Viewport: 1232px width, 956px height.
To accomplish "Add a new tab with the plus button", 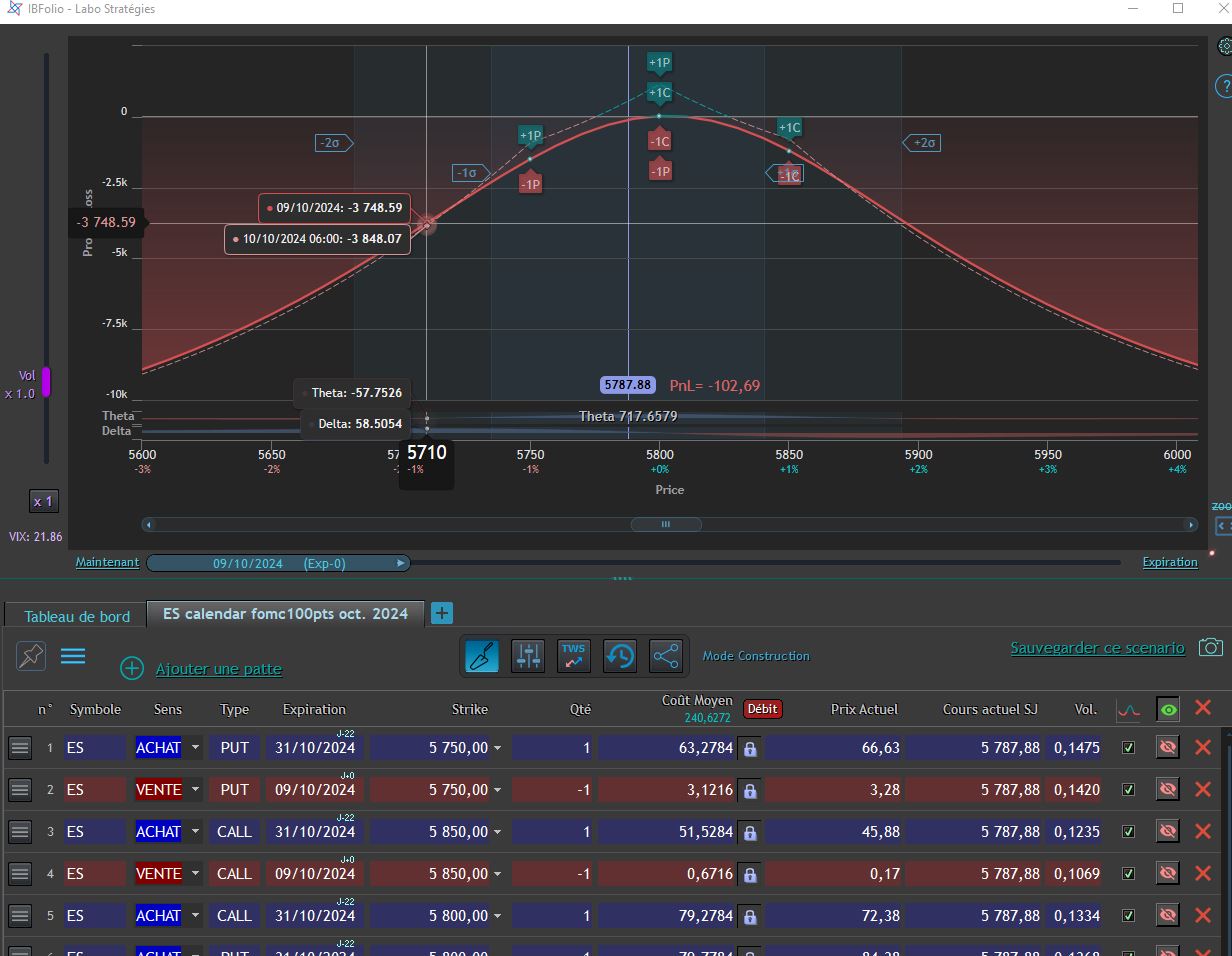I will click(x=441, y=614).
